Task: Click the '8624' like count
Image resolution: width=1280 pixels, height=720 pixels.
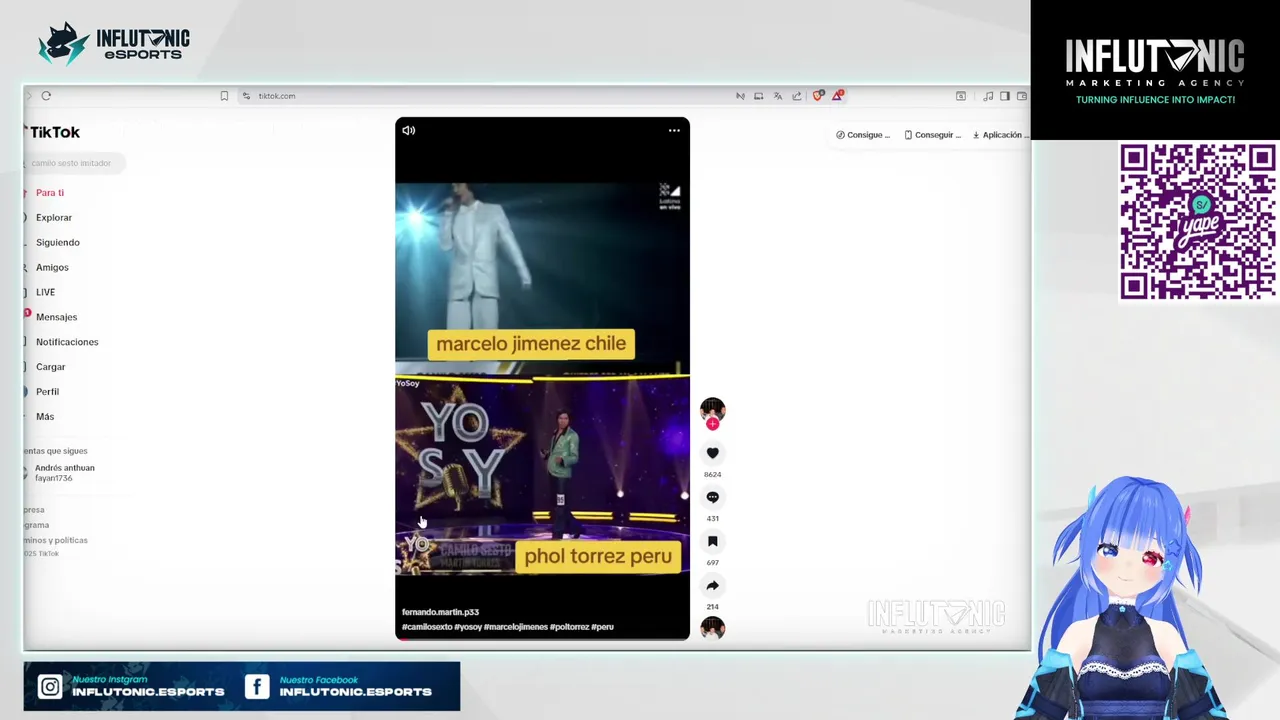Action: (712, 474)
